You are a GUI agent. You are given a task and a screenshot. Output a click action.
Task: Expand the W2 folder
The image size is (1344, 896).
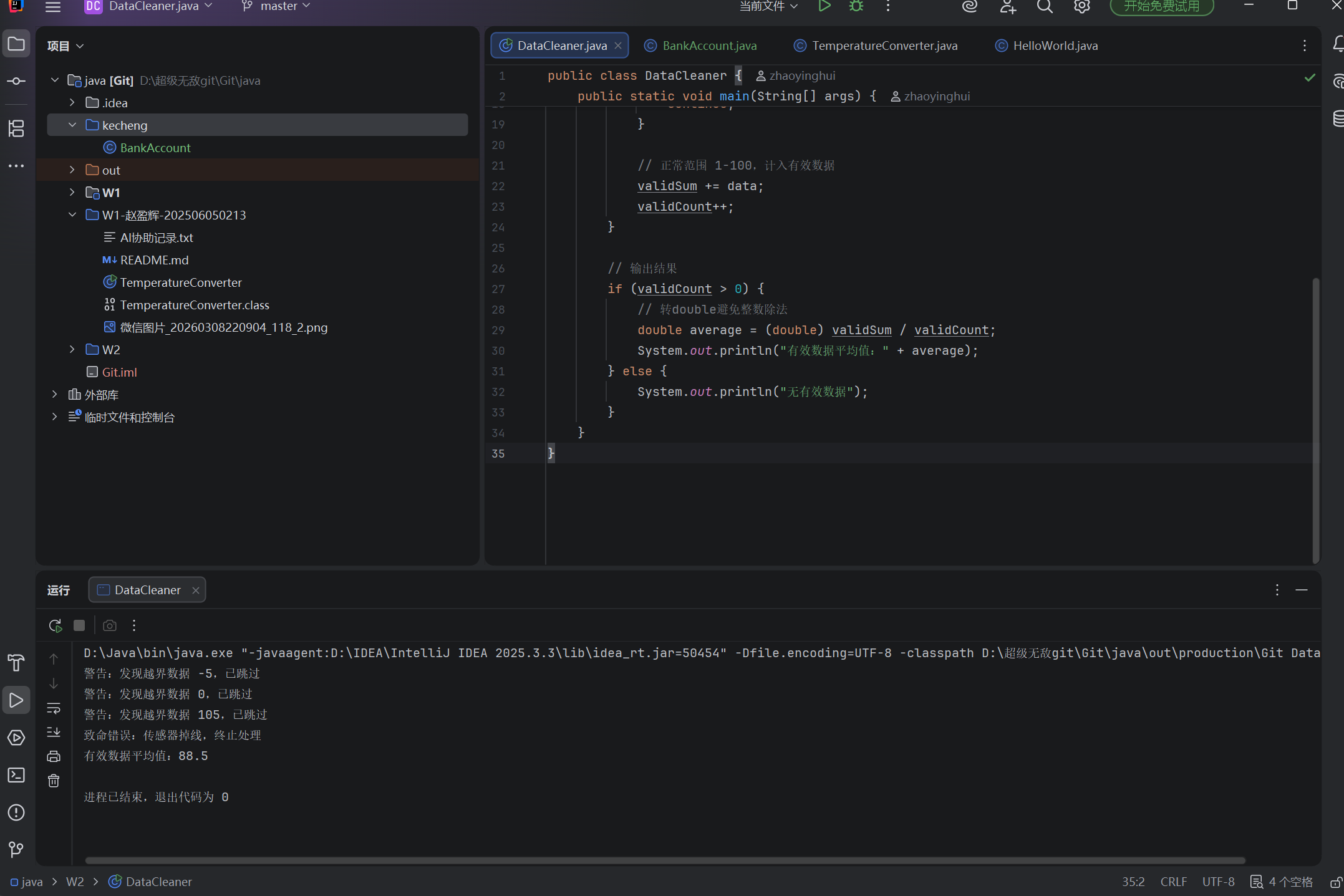tap(72, 349)
